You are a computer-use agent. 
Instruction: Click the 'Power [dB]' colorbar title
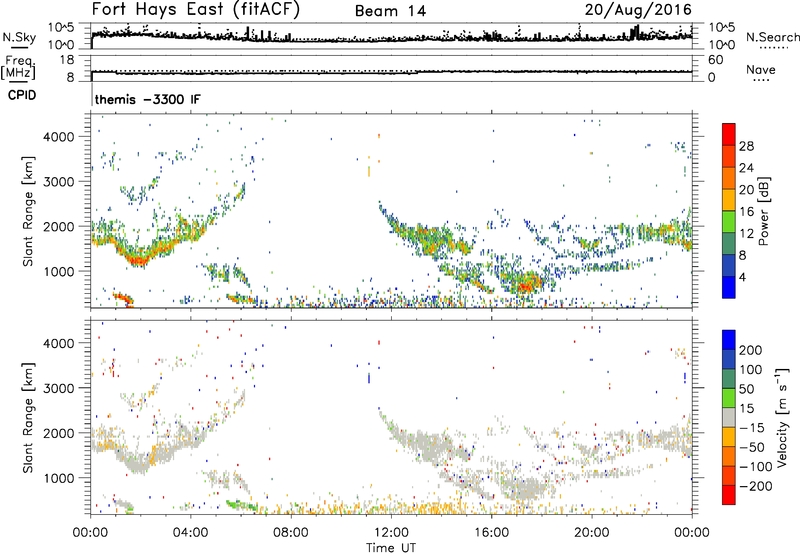764,211
